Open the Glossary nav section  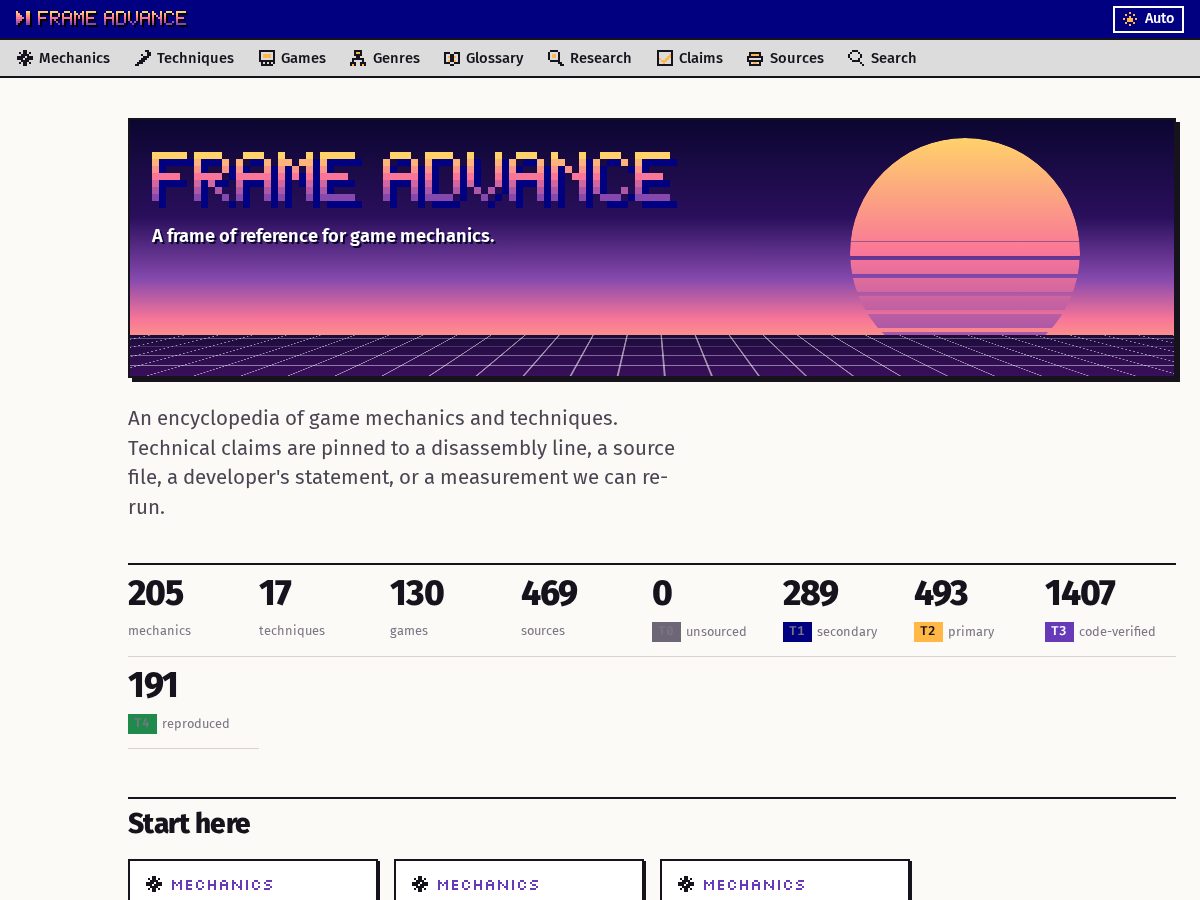pos(484,58)
